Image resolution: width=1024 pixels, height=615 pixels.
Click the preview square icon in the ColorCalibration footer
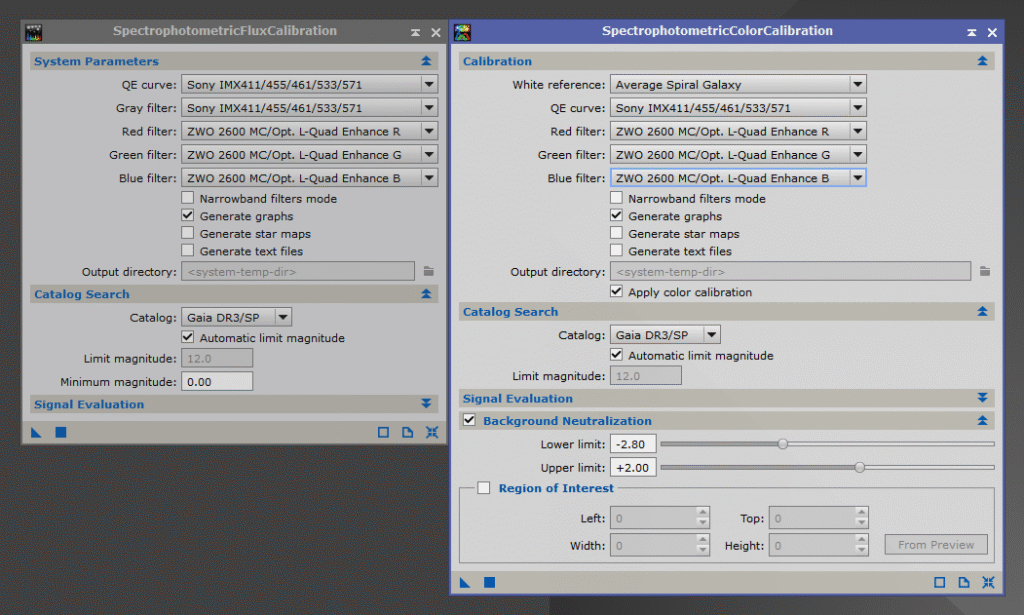940,582
